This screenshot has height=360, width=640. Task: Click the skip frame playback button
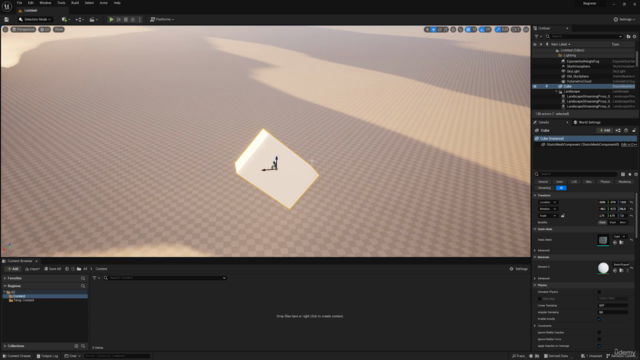[119, 19]
